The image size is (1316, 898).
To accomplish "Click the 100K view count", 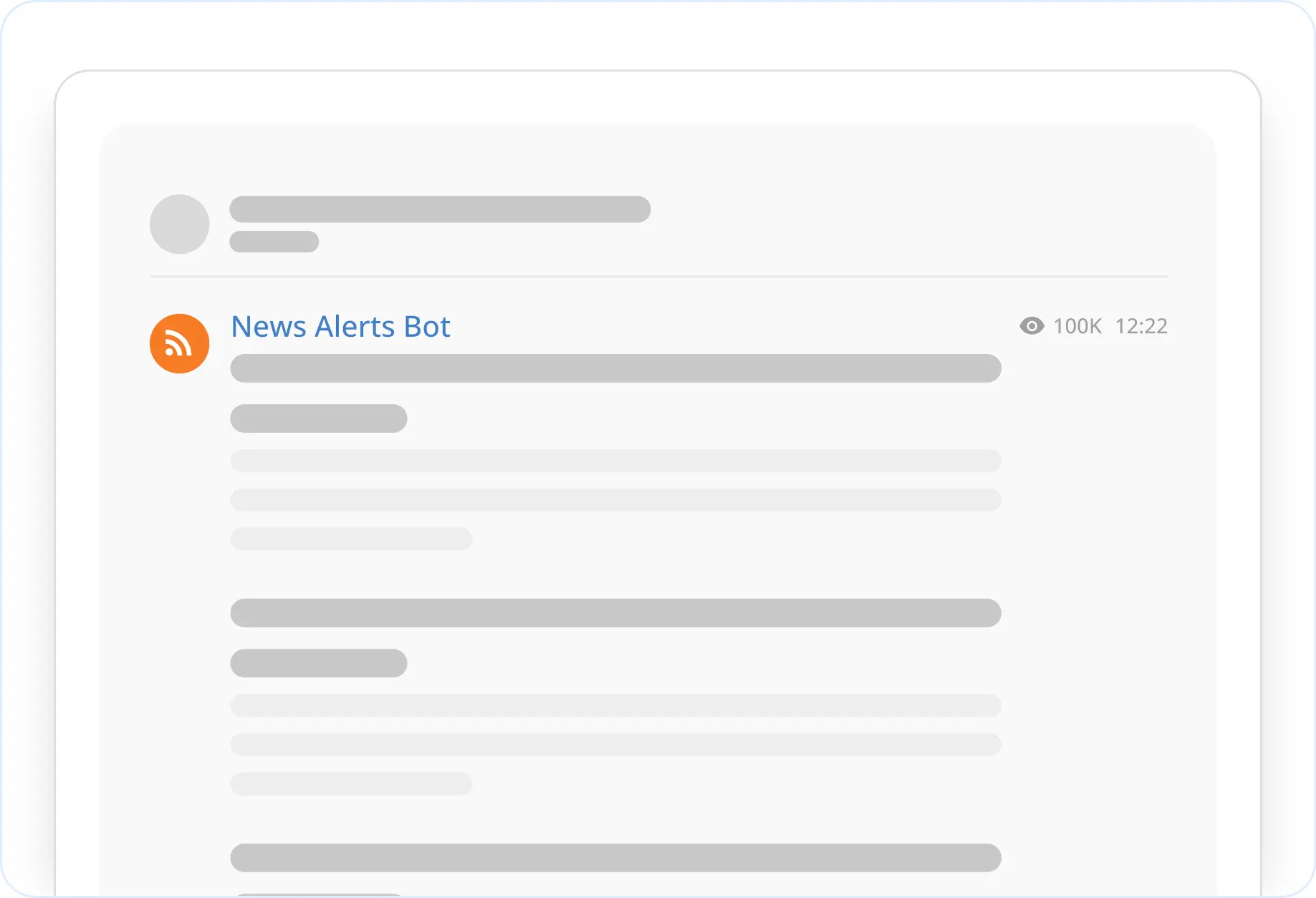I will coord(1077,327).
